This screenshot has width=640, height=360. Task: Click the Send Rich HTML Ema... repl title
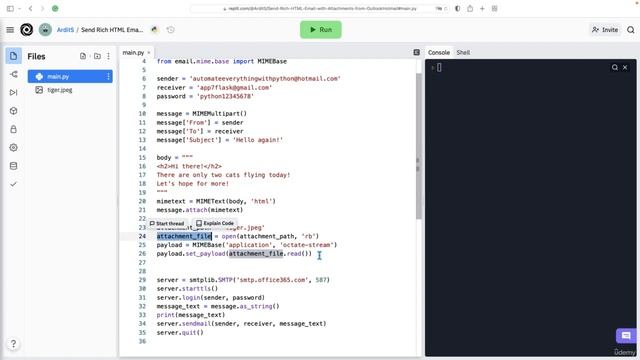[112, 30]
